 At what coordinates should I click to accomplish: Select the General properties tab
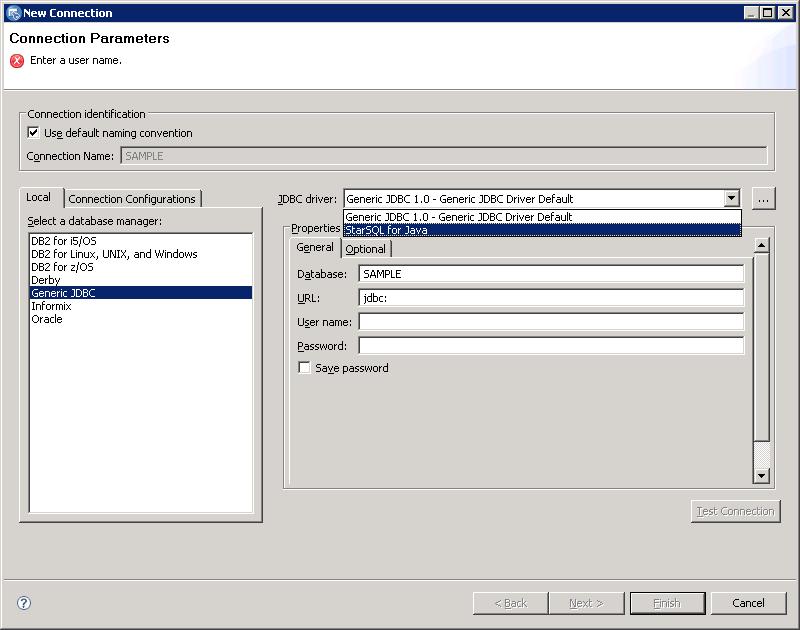click(x=315, y=248)
